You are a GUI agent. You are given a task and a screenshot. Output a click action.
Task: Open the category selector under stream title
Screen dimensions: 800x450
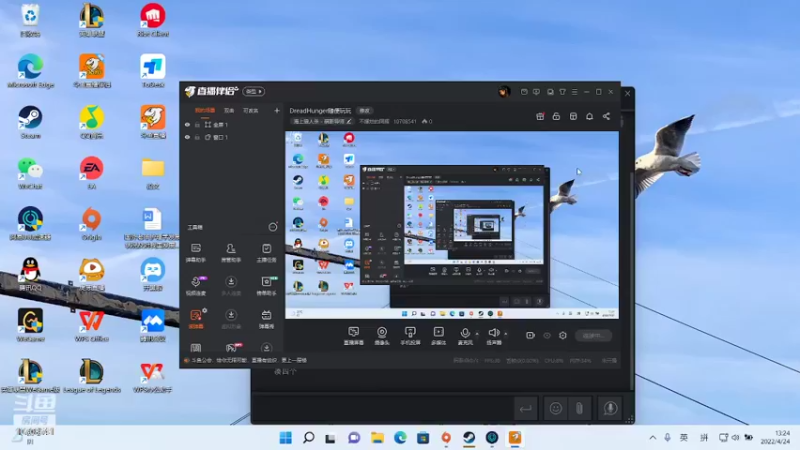coord(322,121)
